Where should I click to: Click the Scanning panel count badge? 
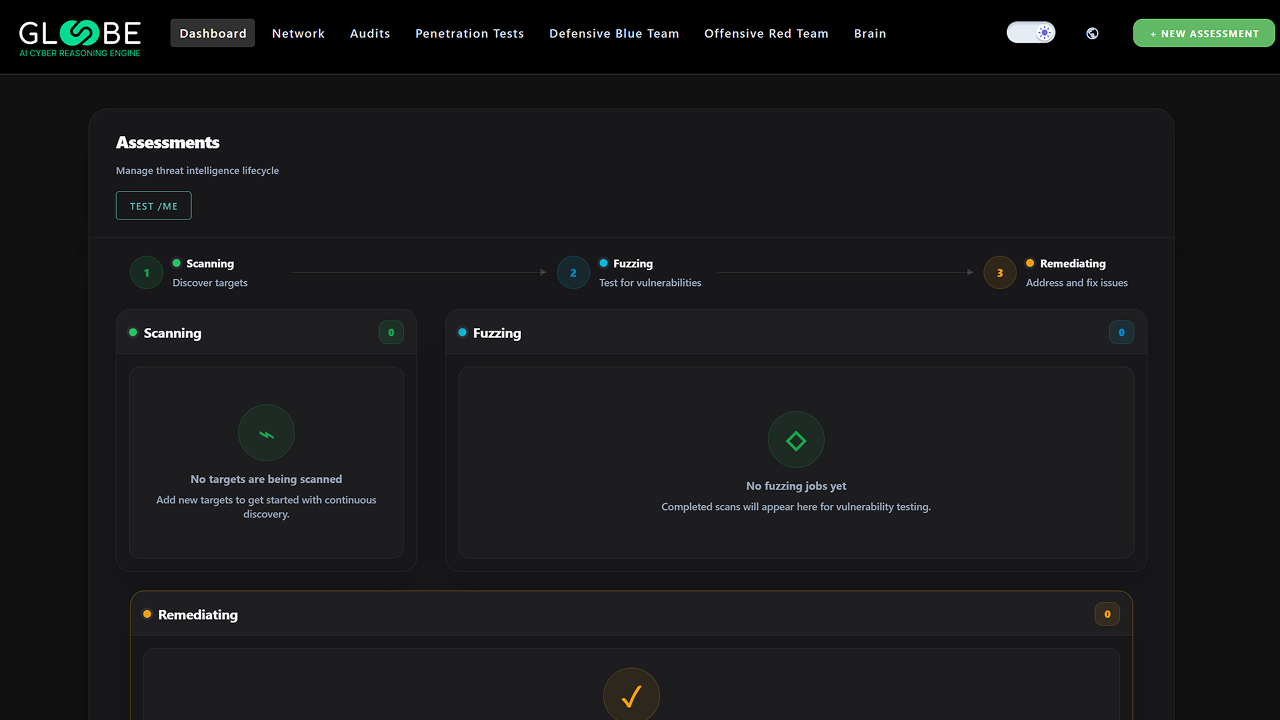tap(391, 332)
